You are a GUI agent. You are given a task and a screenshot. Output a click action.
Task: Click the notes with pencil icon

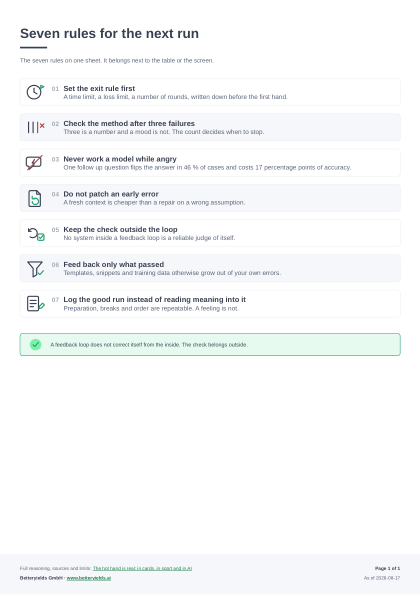(x=36, y=304)
